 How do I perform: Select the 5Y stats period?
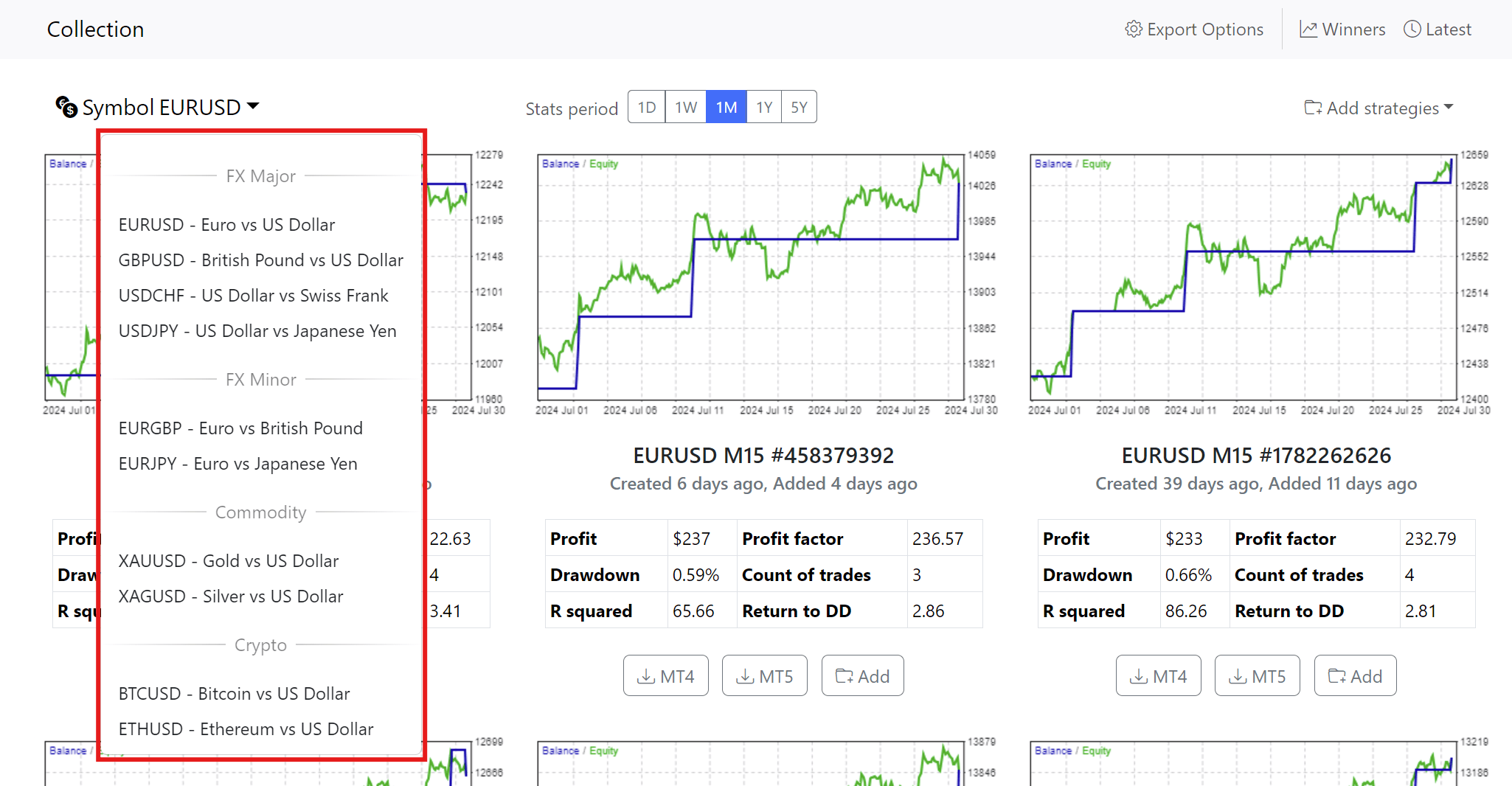pyautogui.click(x=799, y=106)
